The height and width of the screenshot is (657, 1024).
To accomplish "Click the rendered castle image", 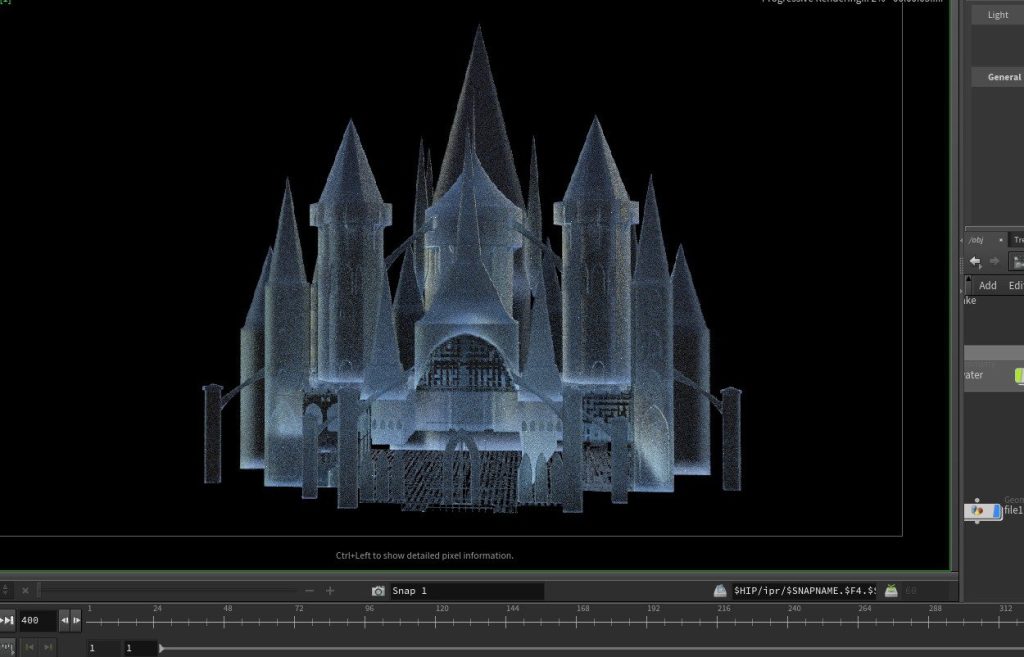I will [x=473, y=270].
